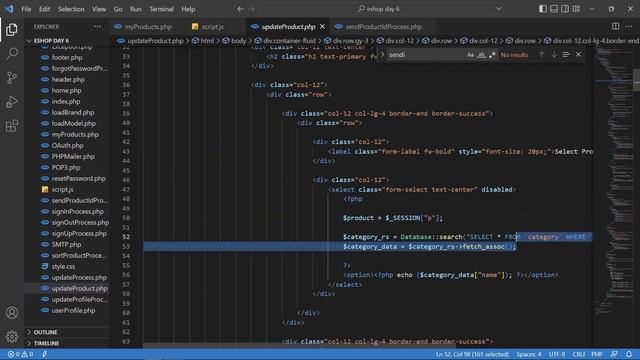Close the find widget

[x=578, y=55]
